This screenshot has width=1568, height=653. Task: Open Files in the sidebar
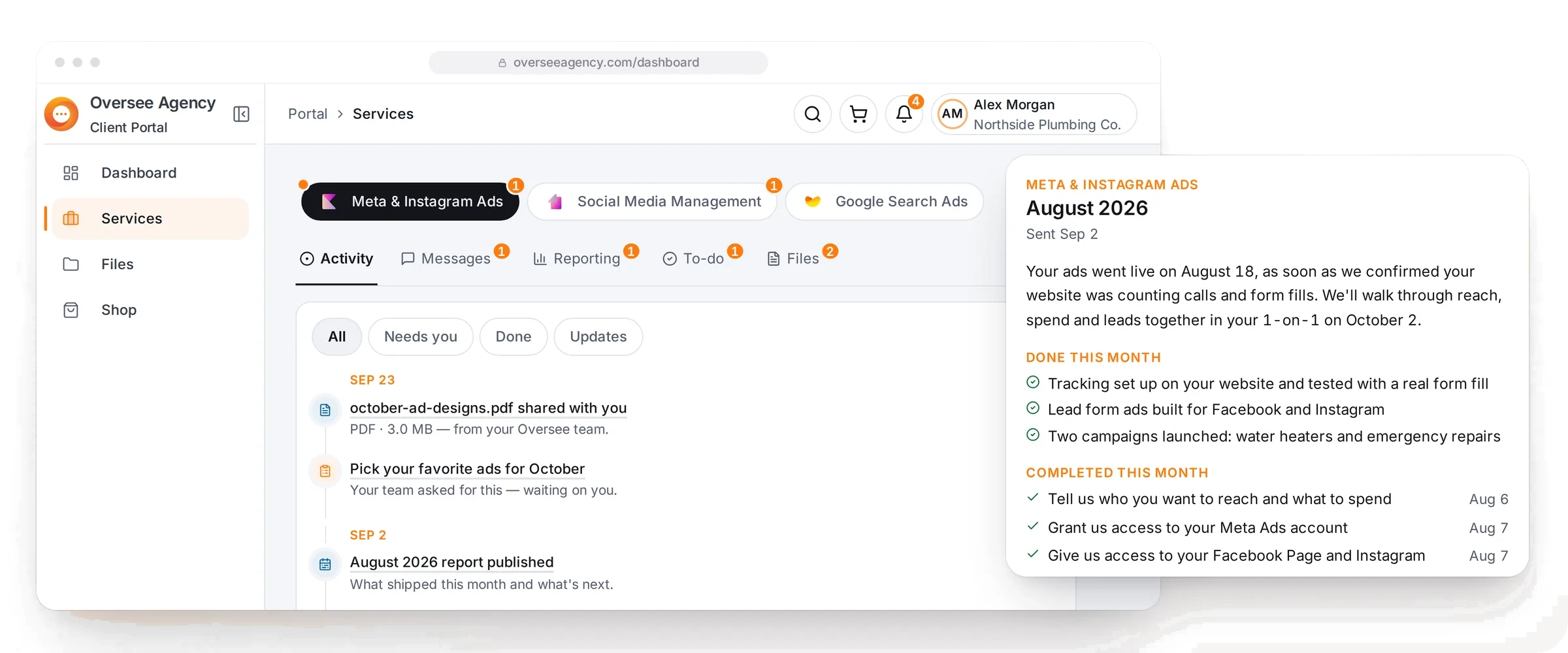tap(150, 264)
